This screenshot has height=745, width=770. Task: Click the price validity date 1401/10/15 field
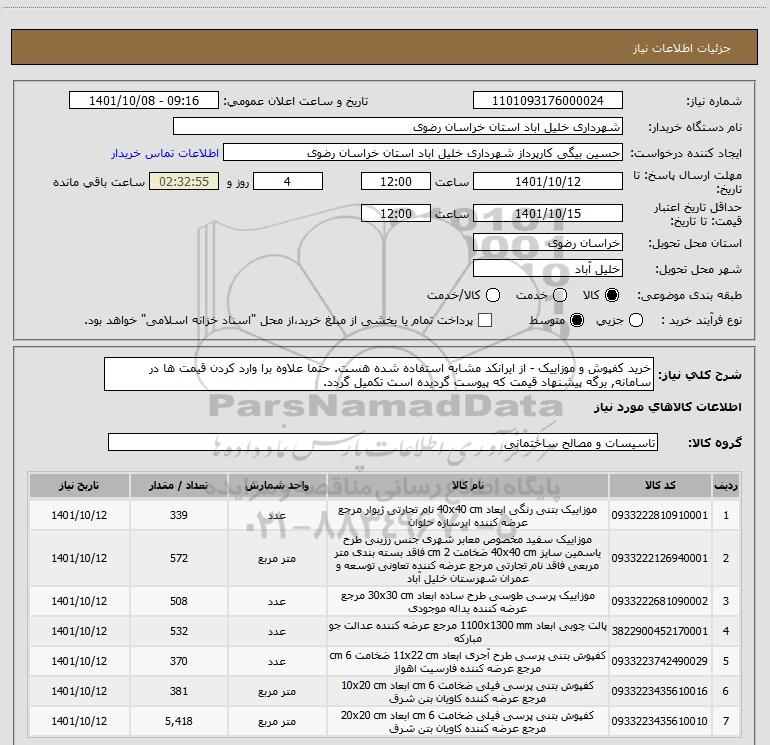tap(548, 214)
